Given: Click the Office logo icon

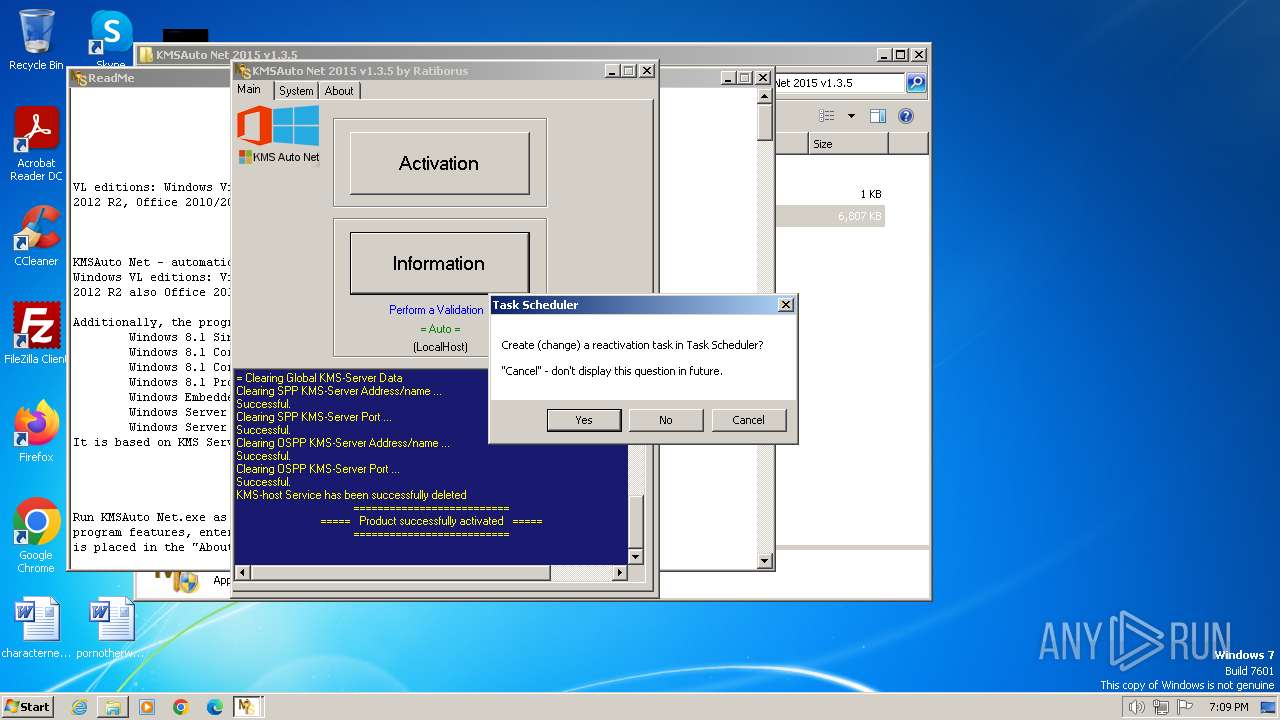Looking at the screenshot, I should coord(254,126).
